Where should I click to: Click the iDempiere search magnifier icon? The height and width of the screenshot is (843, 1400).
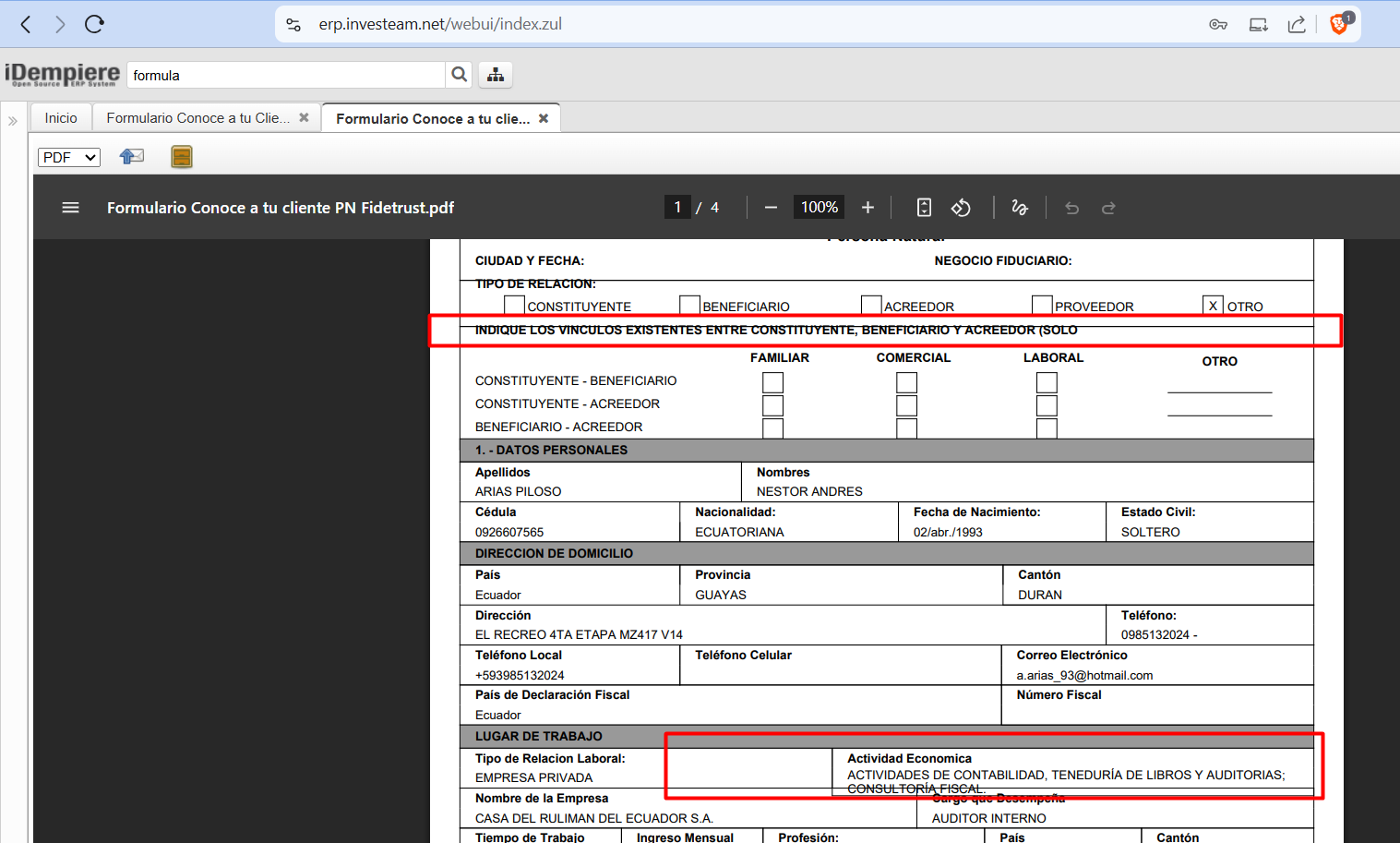click(x=459, y=75)
